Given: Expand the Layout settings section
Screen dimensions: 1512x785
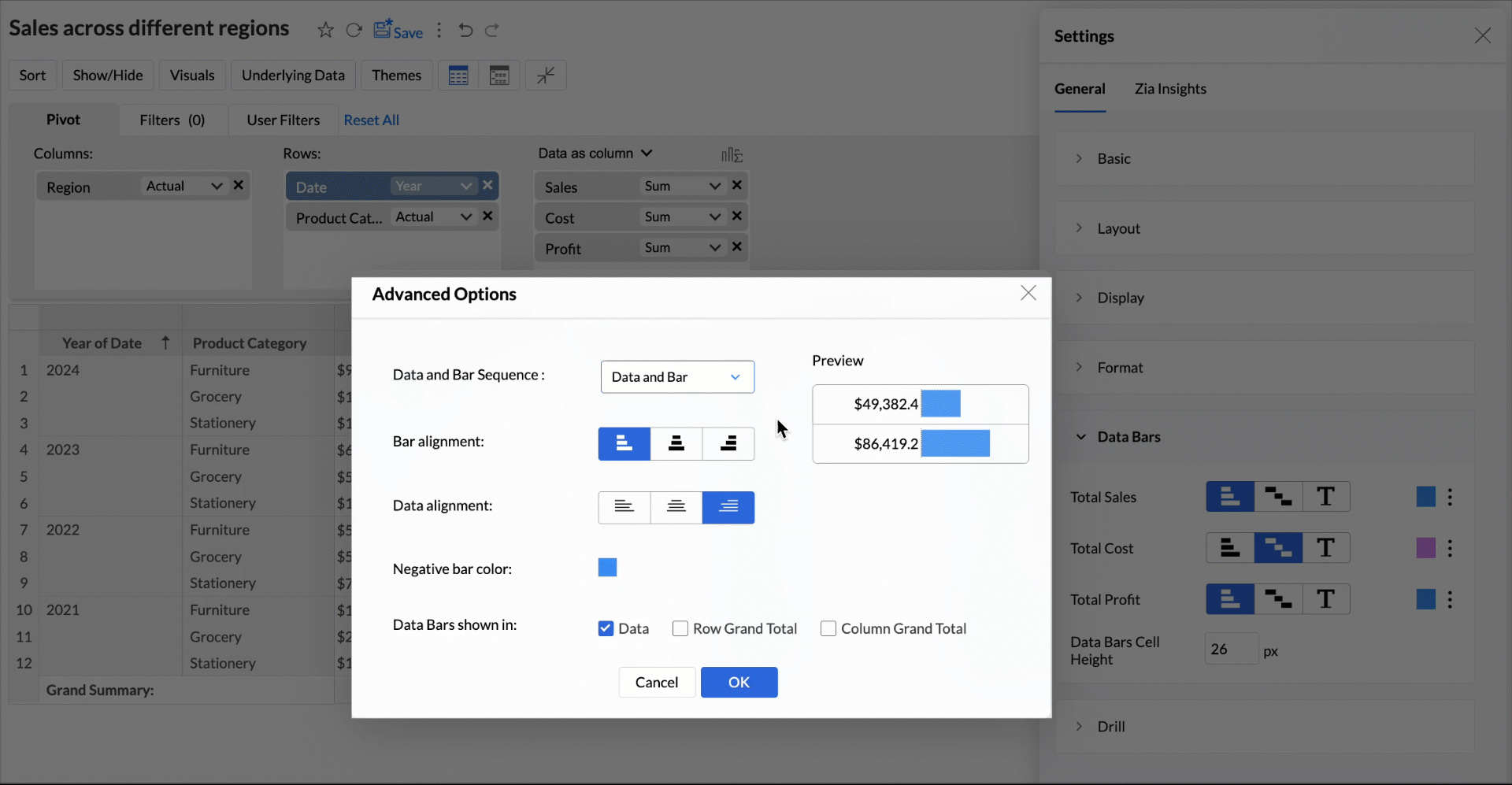Looking at the screenshot, I should pyautogui.click(x=1265, y=228).
